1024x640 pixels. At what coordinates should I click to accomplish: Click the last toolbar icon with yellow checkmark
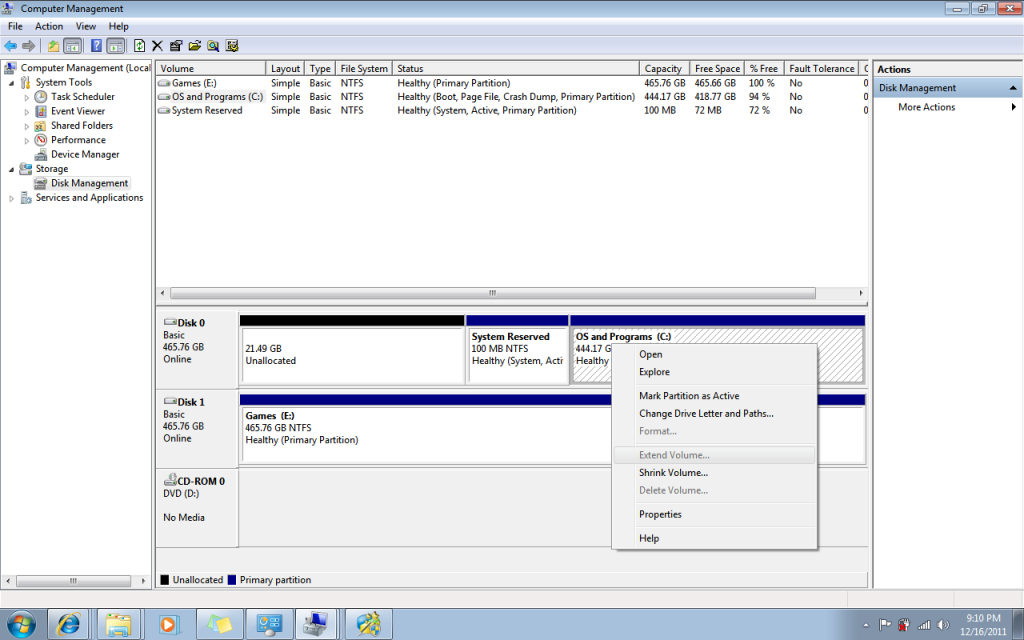point(232,46)
